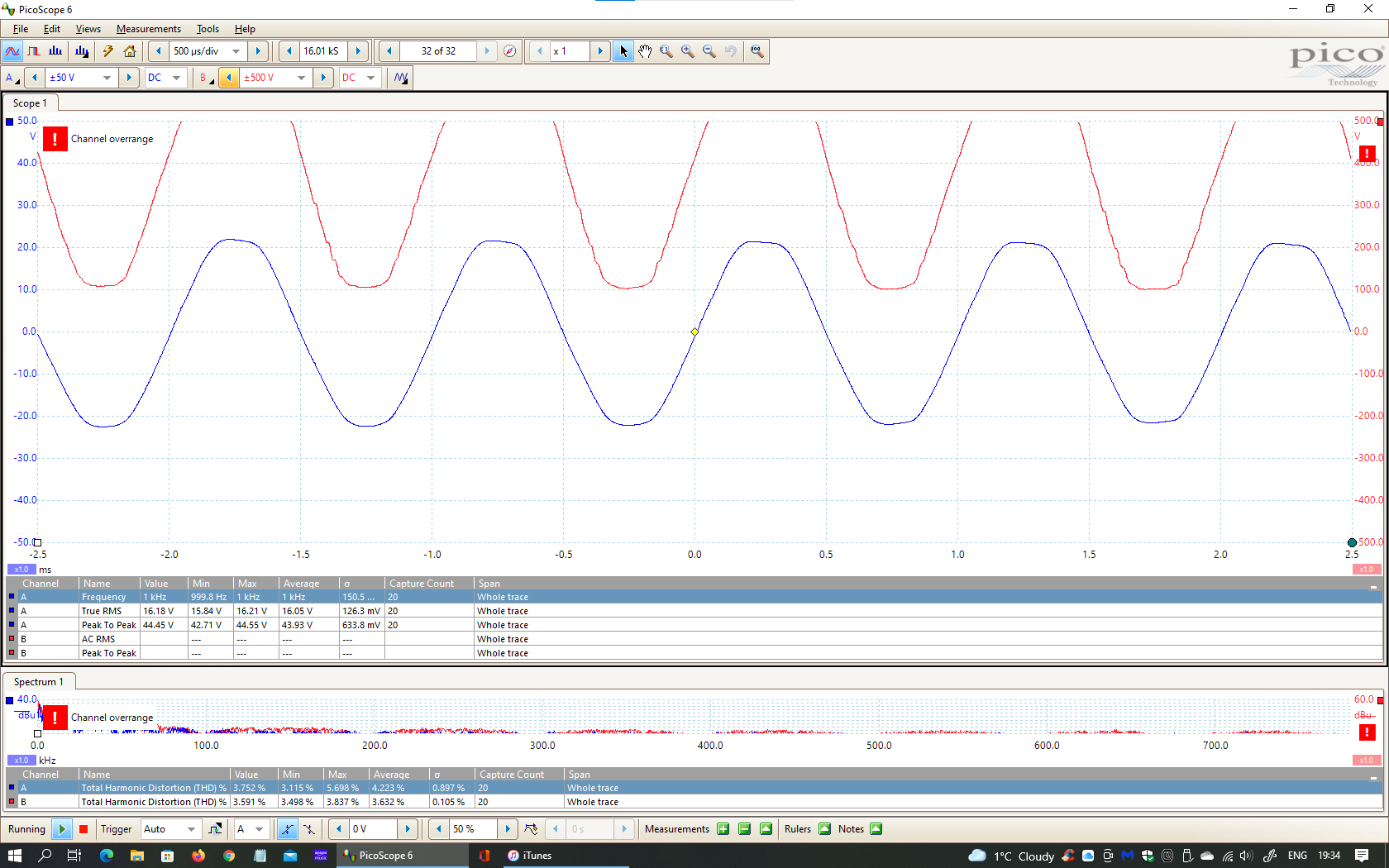This screenshot has width=1389, height=868.
Task: Start capture with the green play button
Action: pos(62,829)
